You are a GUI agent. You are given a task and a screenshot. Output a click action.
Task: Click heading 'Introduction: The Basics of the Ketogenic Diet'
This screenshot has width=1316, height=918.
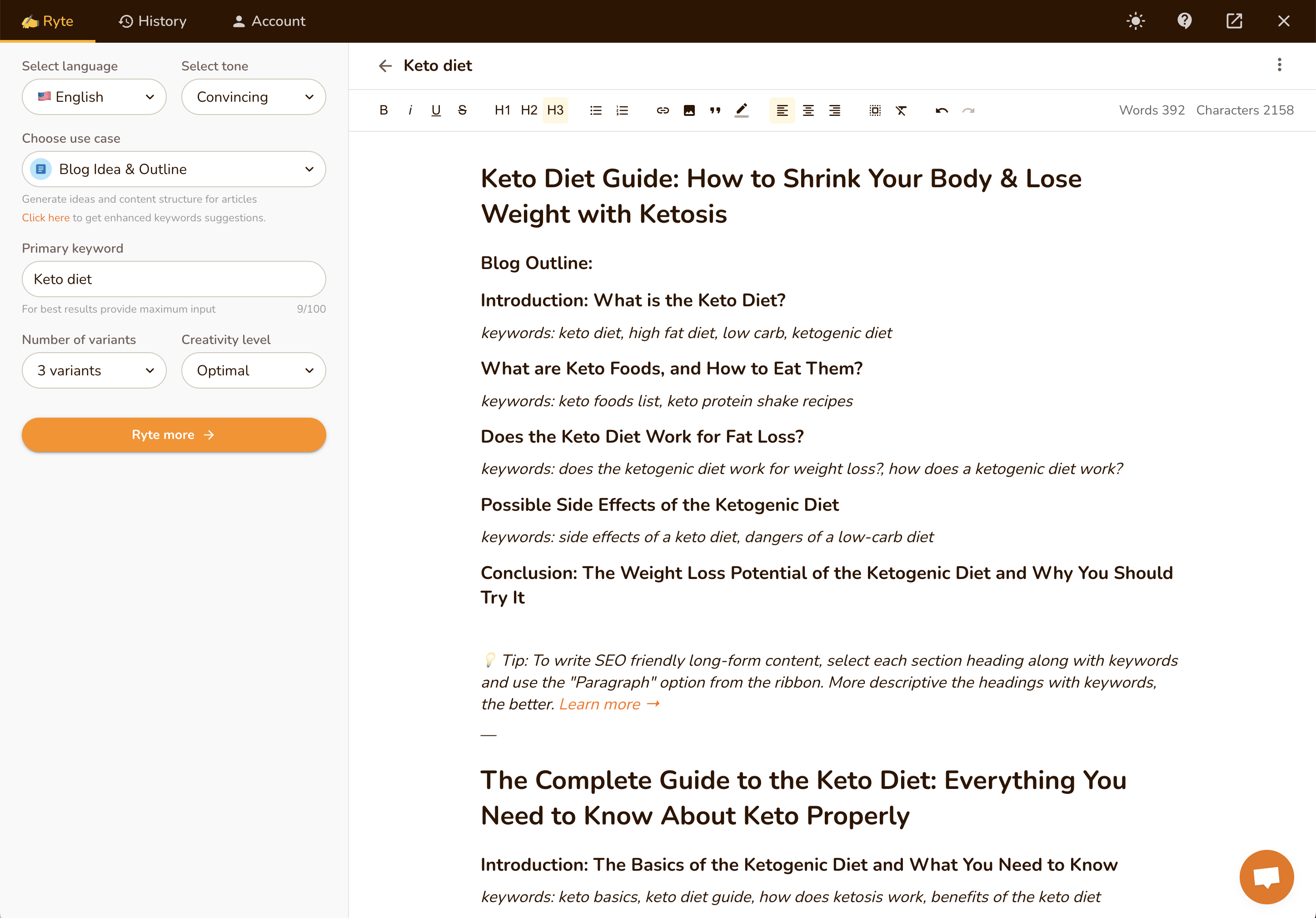point(799,865)
